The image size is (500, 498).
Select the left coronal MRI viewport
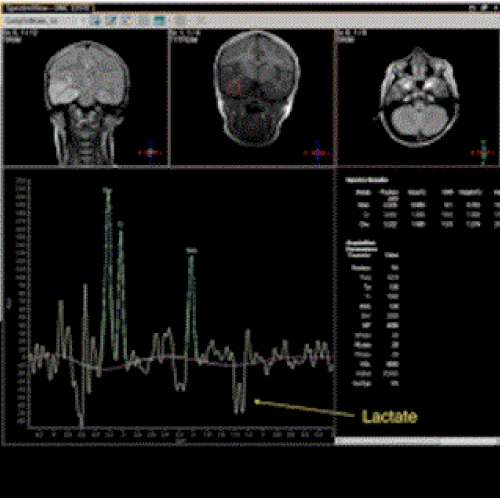(x=85, y=97)
